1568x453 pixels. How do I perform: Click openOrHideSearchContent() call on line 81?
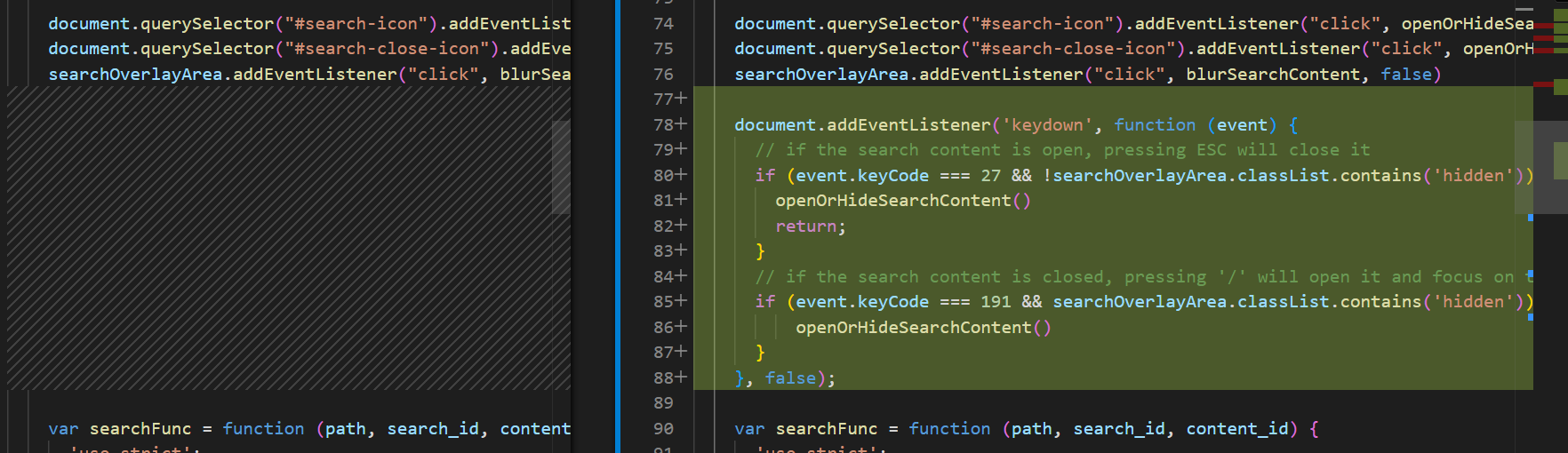coord(903,201)
